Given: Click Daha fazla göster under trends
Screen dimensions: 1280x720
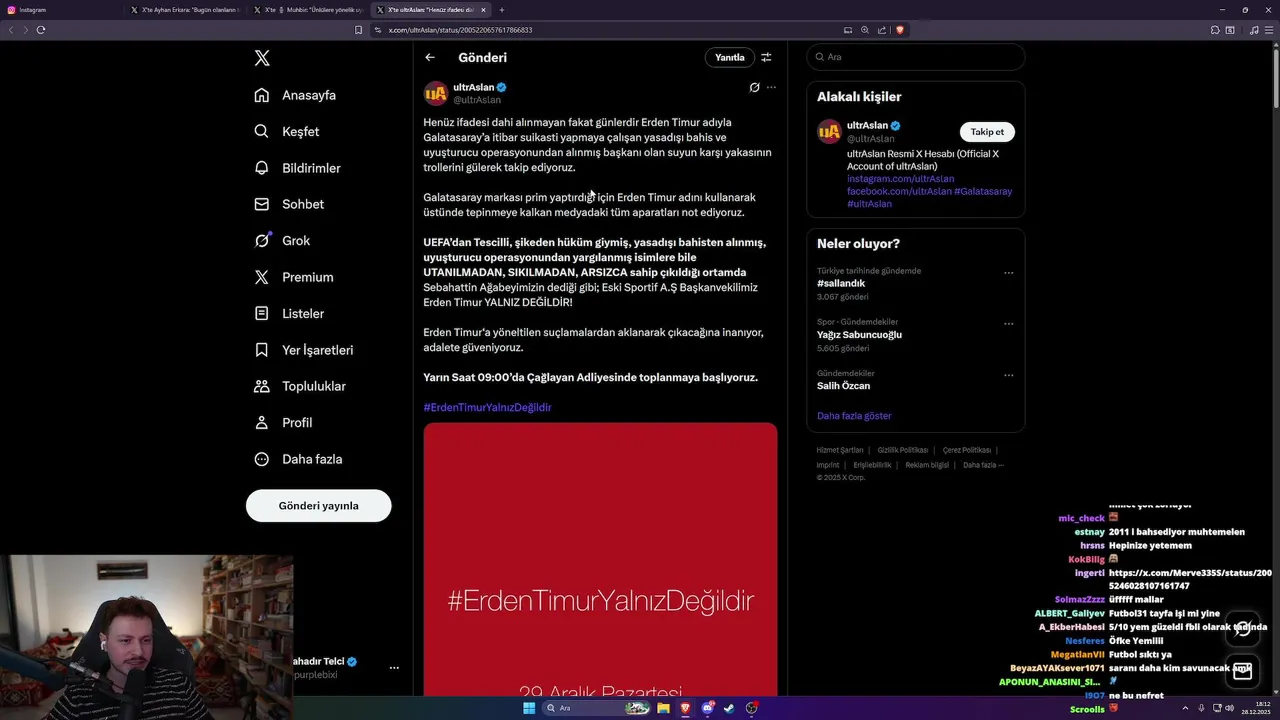Looking at the screenshot, I should (854, 415).
